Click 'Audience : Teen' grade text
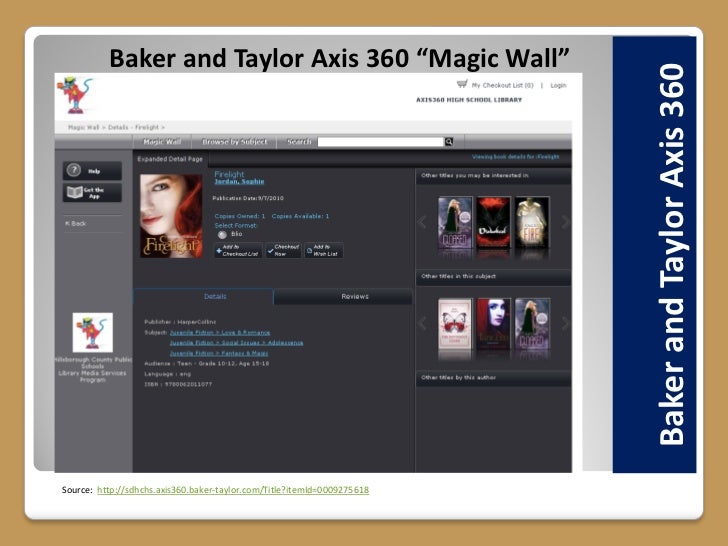The height and width of the screenshot is (546, 728). 207,364
